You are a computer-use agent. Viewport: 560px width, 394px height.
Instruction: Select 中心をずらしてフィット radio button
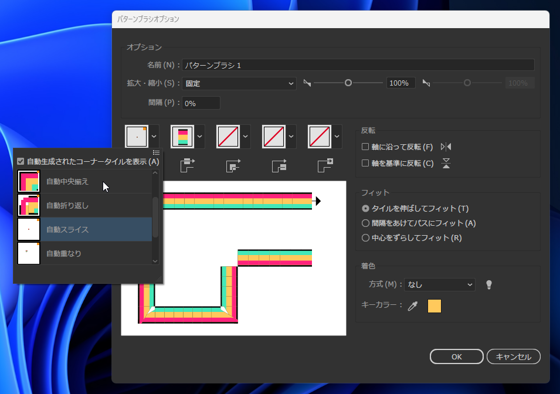tap(365, 238)
